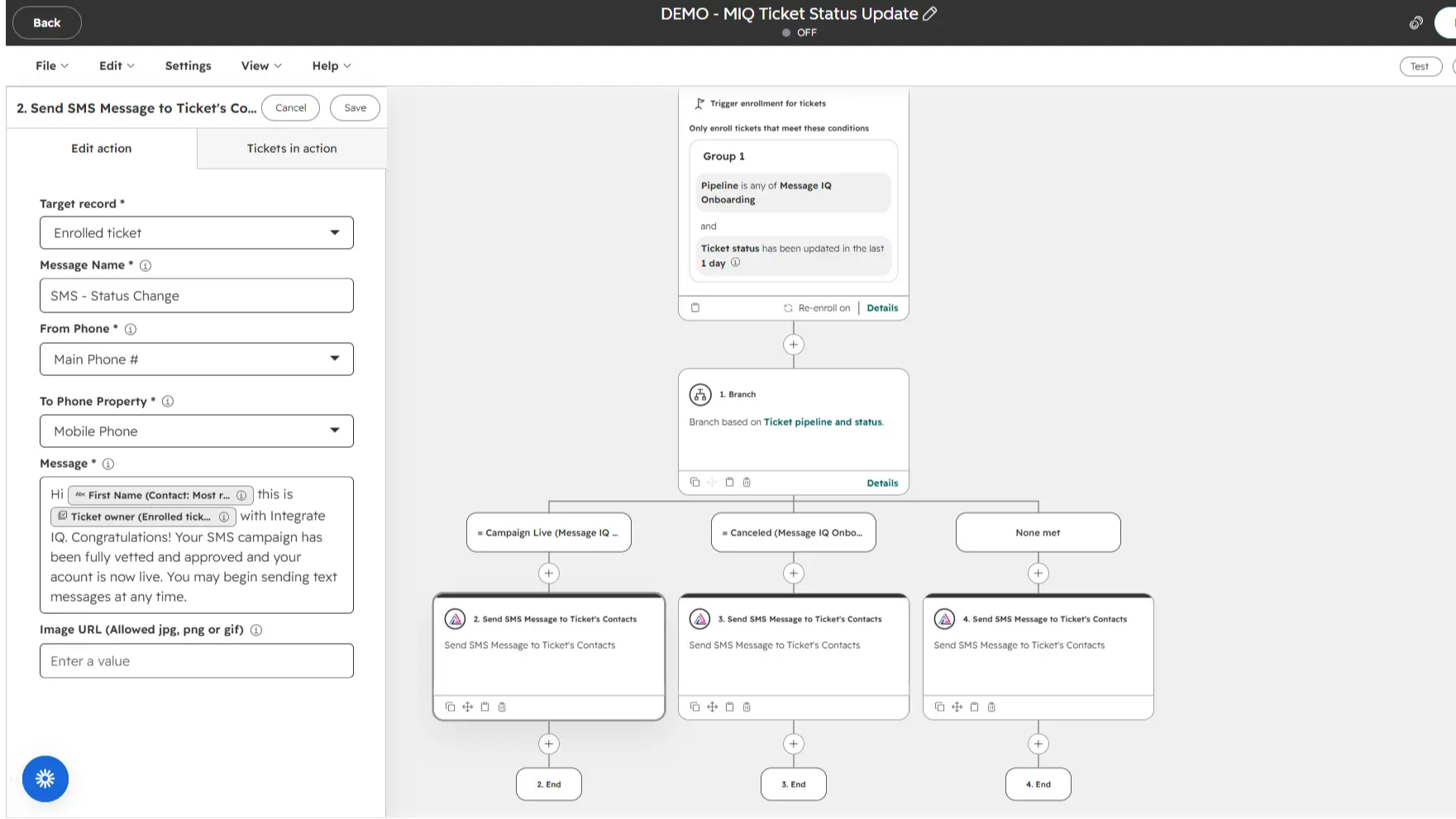This screenshot has height=819, width=1456.
Task: Click the move icon on action 3 card
Action: (713, 707)
